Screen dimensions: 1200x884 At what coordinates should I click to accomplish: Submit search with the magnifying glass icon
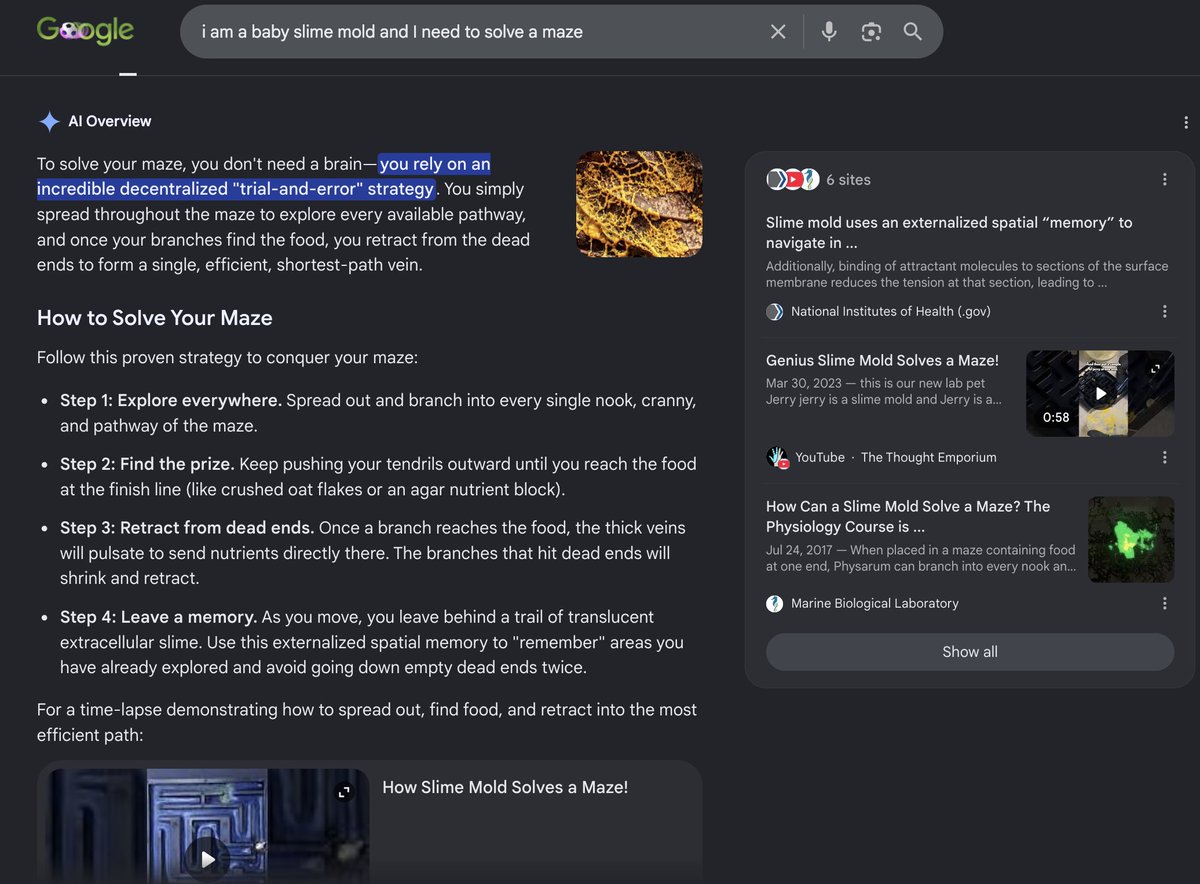pyautogui.click(x=912, y=32)
